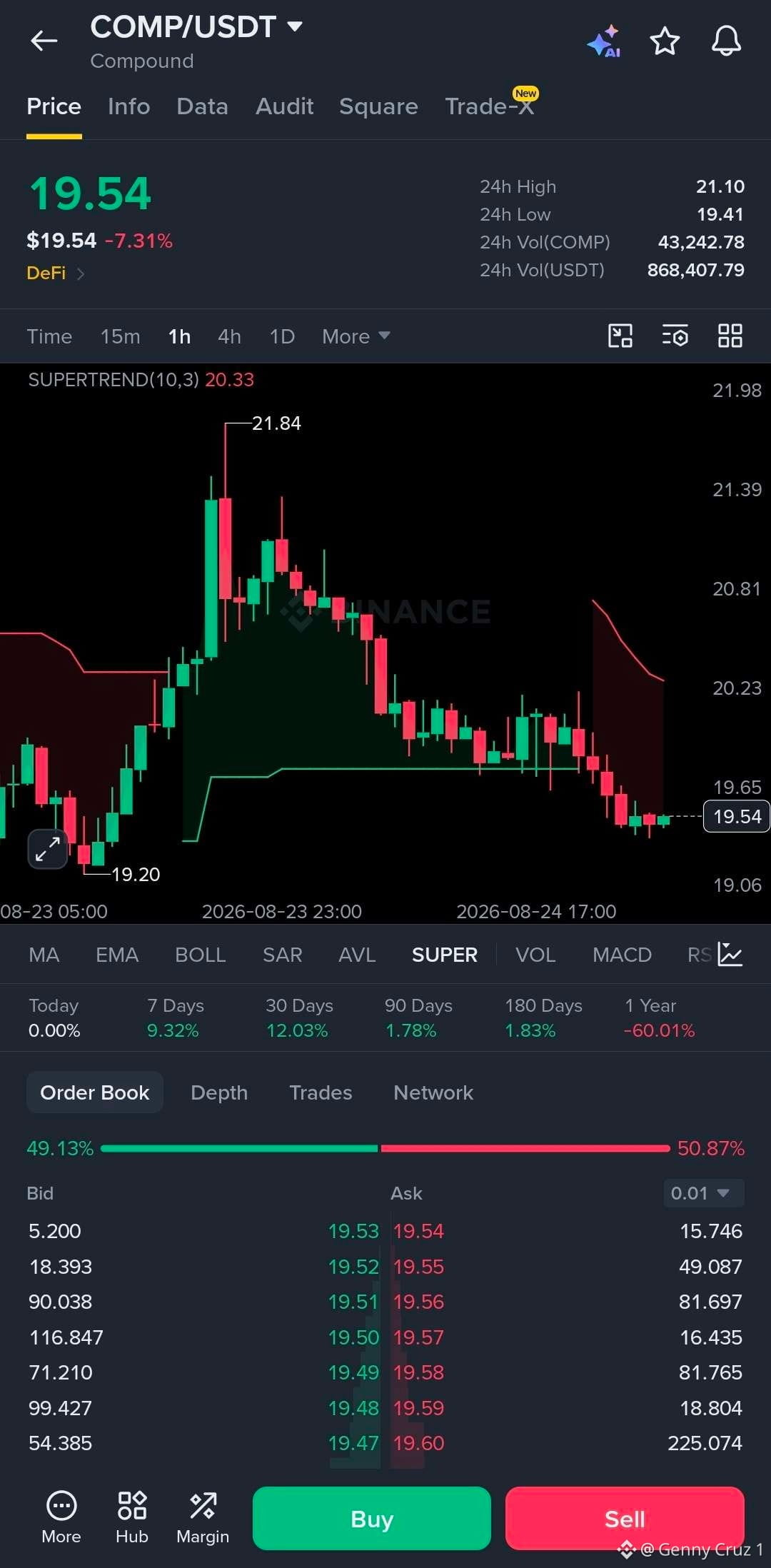Set a price alert bell
Viewport: 771px width, 1568px height.
727,41
